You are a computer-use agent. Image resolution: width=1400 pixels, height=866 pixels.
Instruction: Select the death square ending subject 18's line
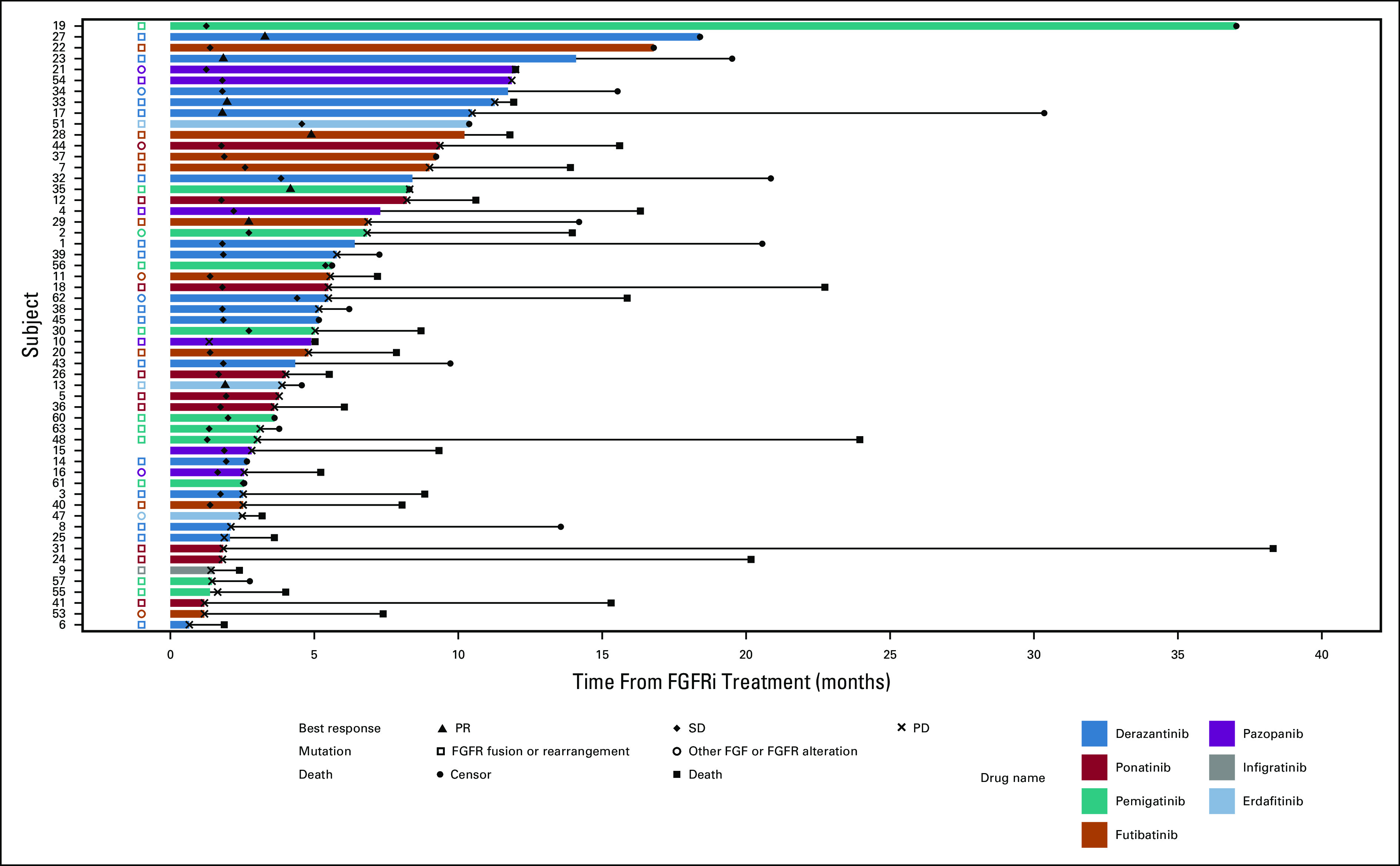825,287
